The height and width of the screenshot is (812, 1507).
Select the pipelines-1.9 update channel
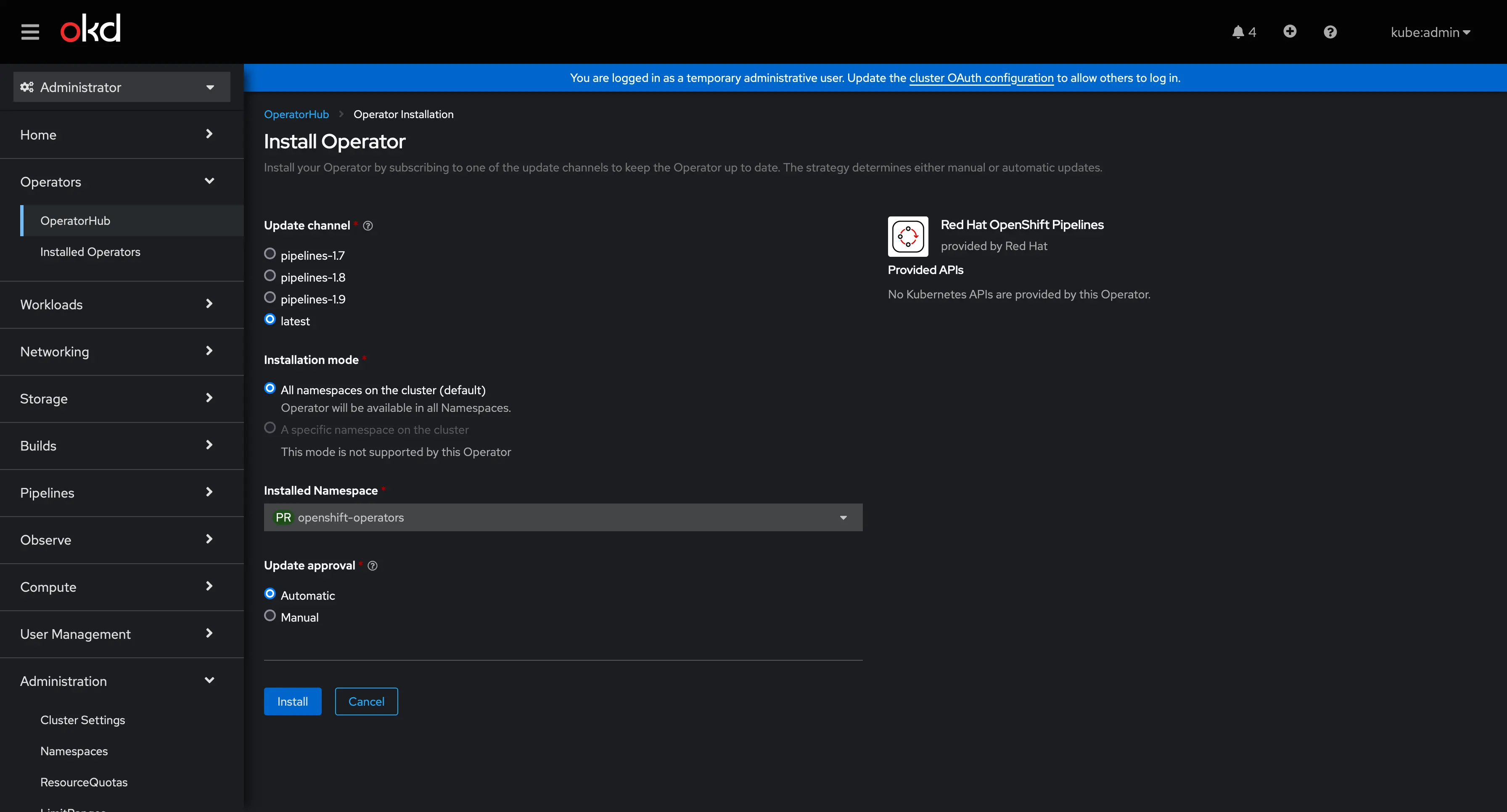[x=270, y=298]
